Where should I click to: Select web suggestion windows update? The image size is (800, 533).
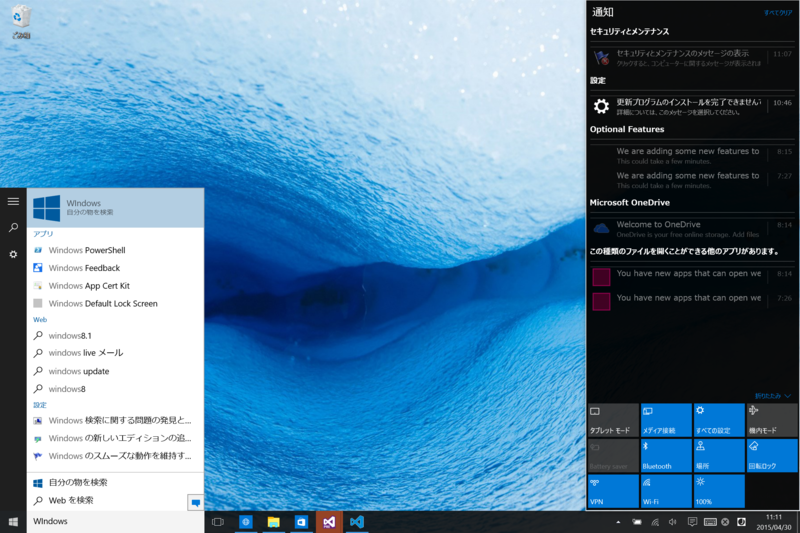pyautogui.click(x=115, y=371)
